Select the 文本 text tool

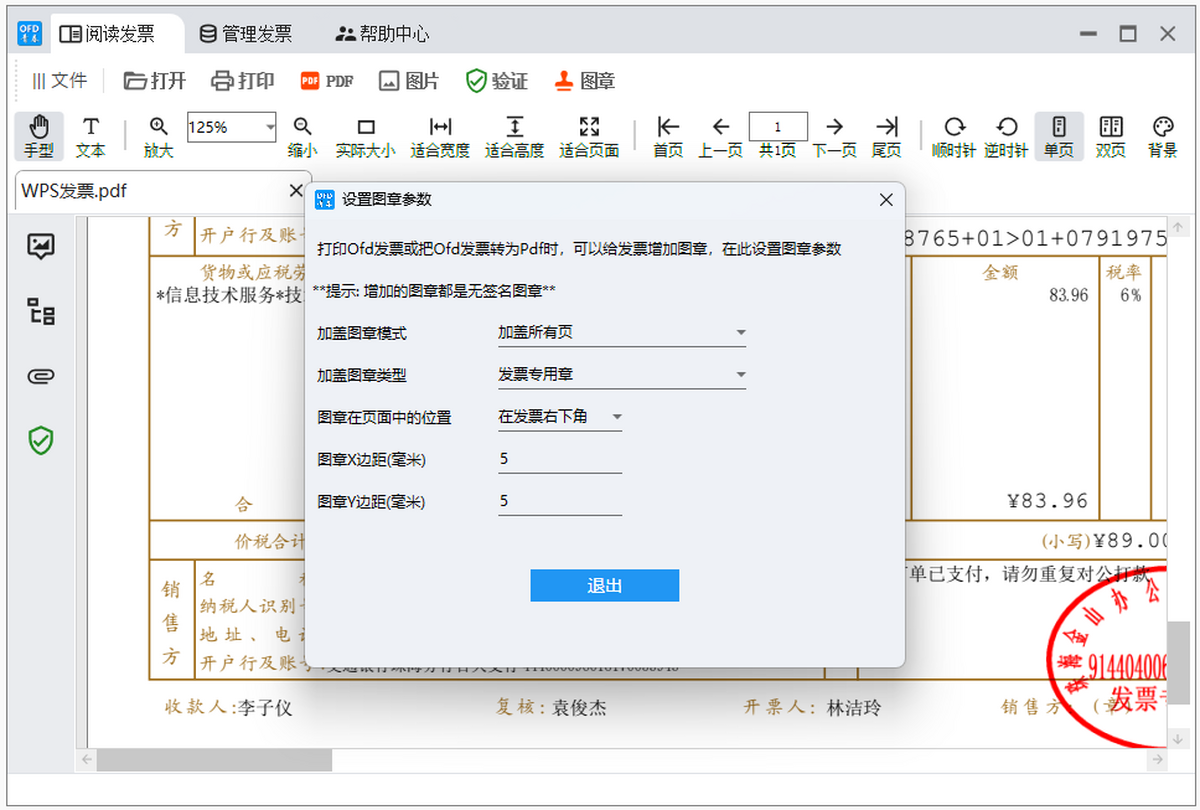[91, 137]
